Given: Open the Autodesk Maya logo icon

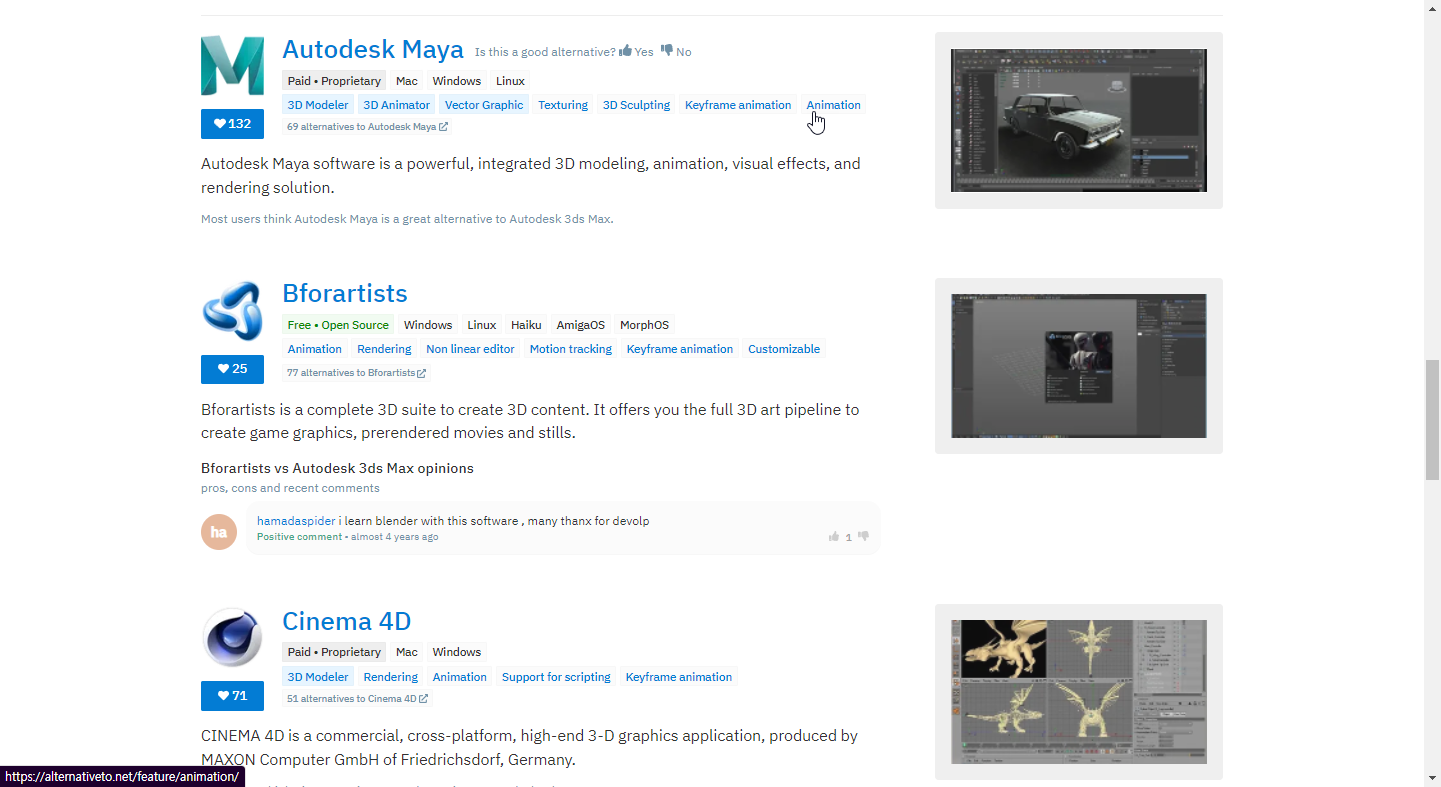Looking at the screenshot, I should tap(232, 65).
